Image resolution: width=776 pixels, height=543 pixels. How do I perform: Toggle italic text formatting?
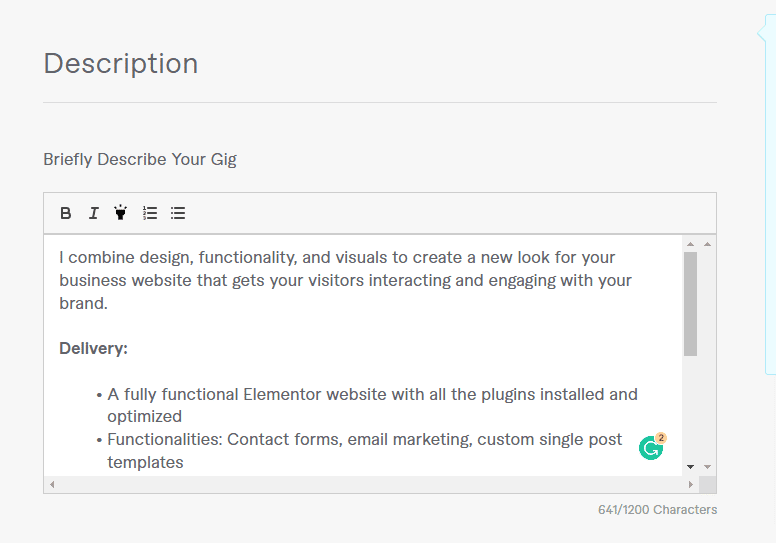coord(94,213)
